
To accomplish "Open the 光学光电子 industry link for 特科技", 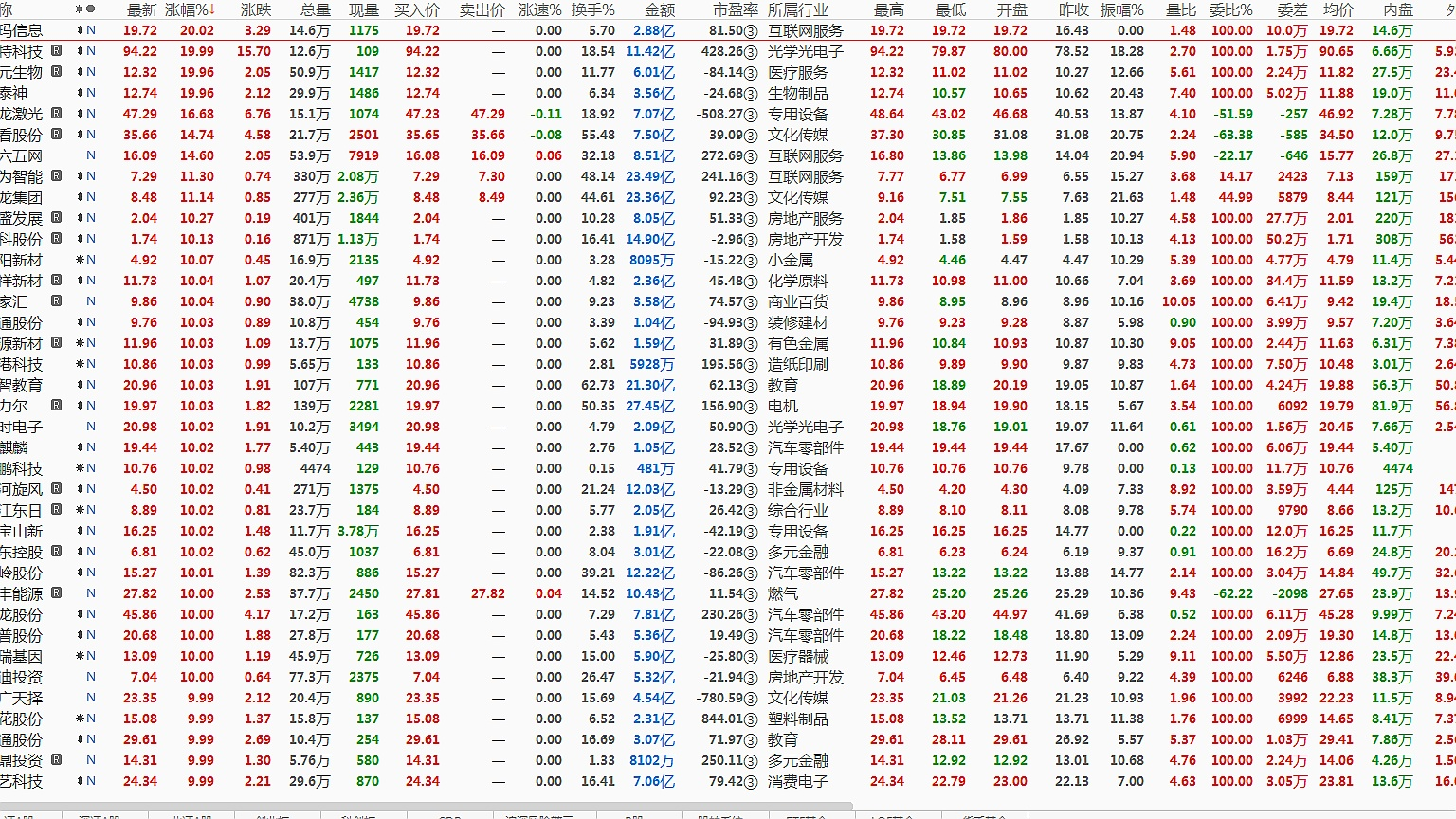I will (x=805, y=51).
